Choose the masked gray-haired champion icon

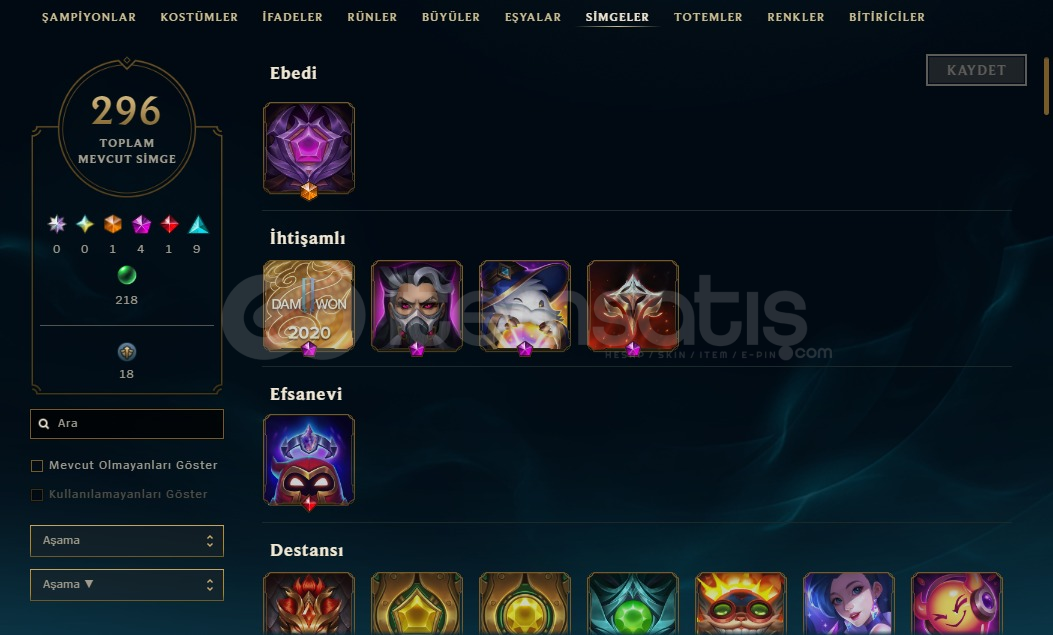[x=417, y=306]
